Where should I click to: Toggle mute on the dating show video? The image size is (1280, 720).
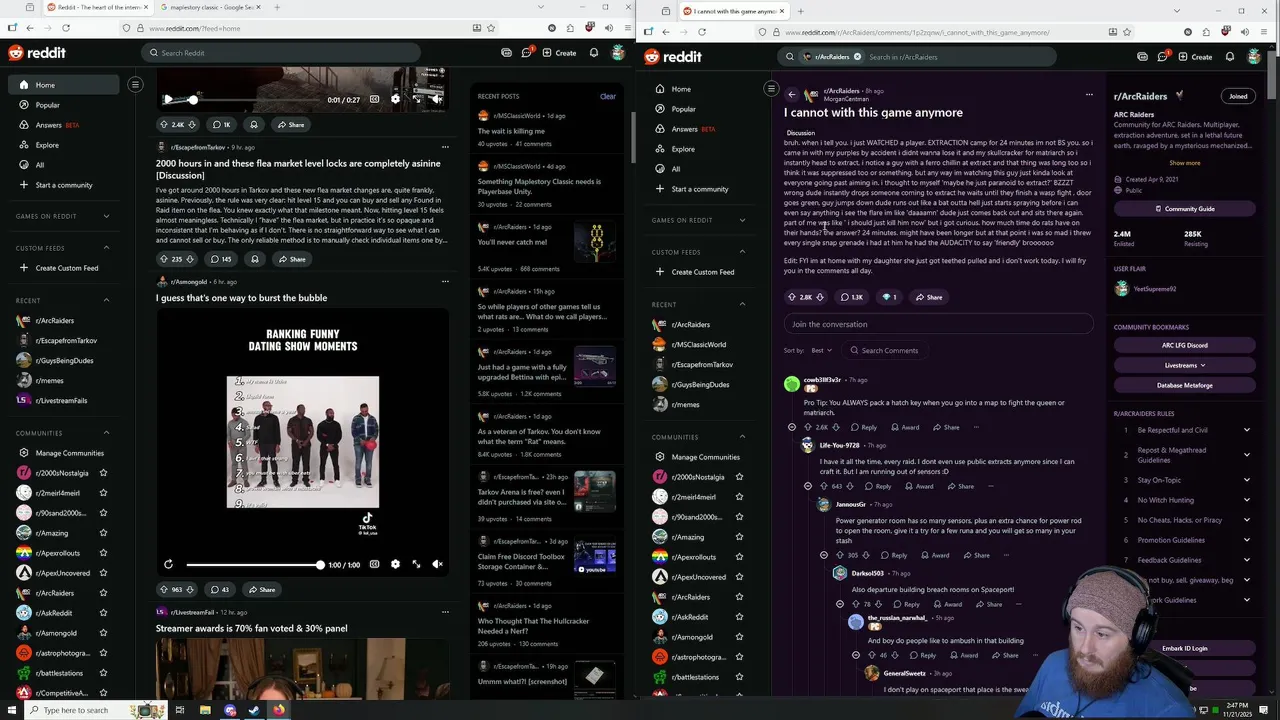(x=437, y=565)
